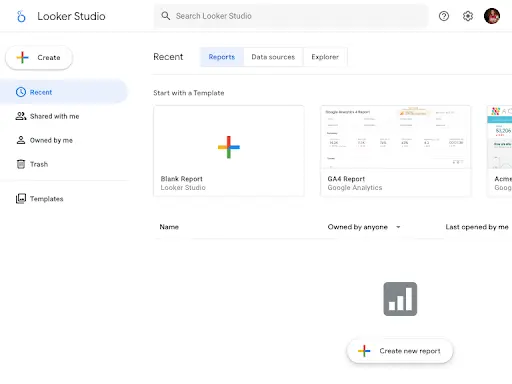
Task: Open the partially visible Acme template thumbnail
Action: (499, 137)
